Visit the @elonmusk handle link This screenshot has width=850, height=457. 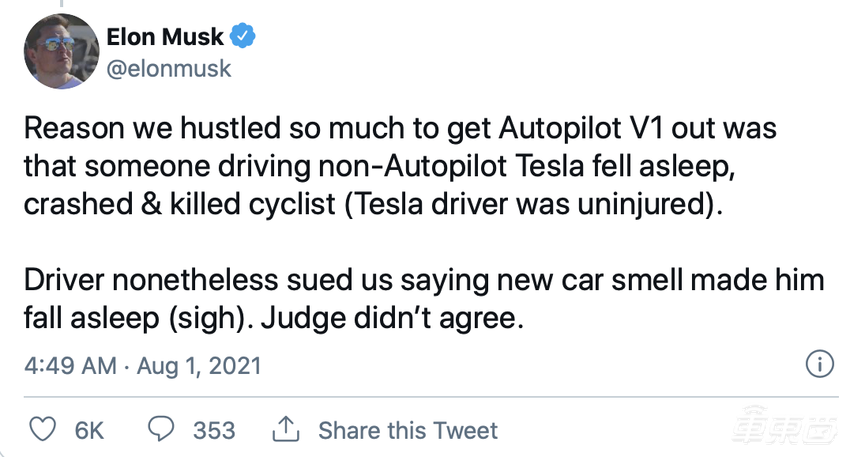coord(168,68)
